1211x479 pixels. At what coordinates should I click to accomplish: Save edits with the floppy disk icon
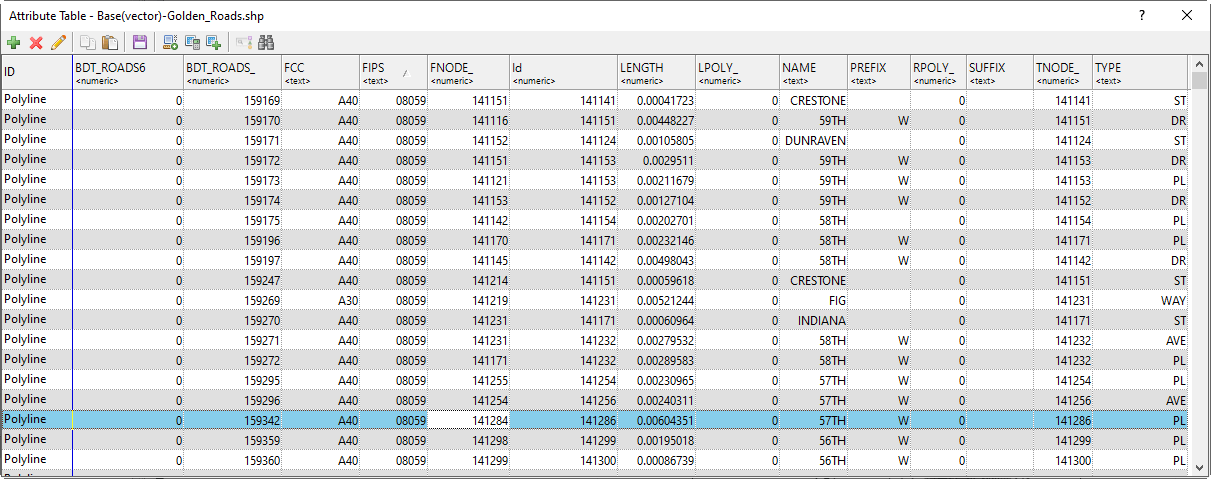click(140, 42)
